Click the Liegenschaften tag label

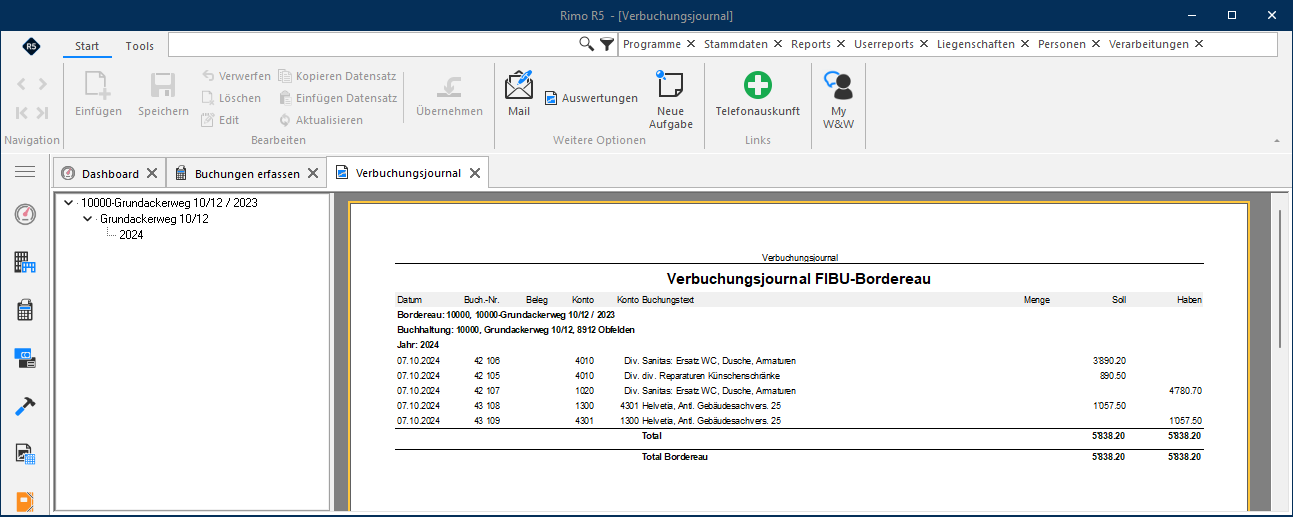pos(976,44)
